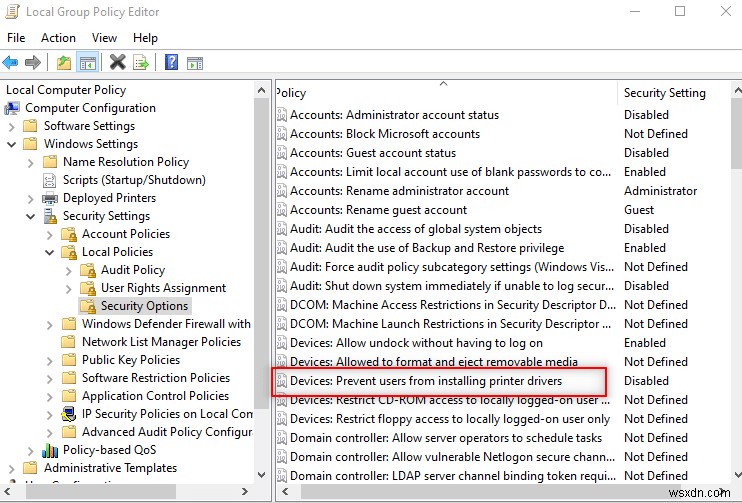The image size is (742, 503).
Task: Click the Export List toolbar icon
Action: (141, 62)
